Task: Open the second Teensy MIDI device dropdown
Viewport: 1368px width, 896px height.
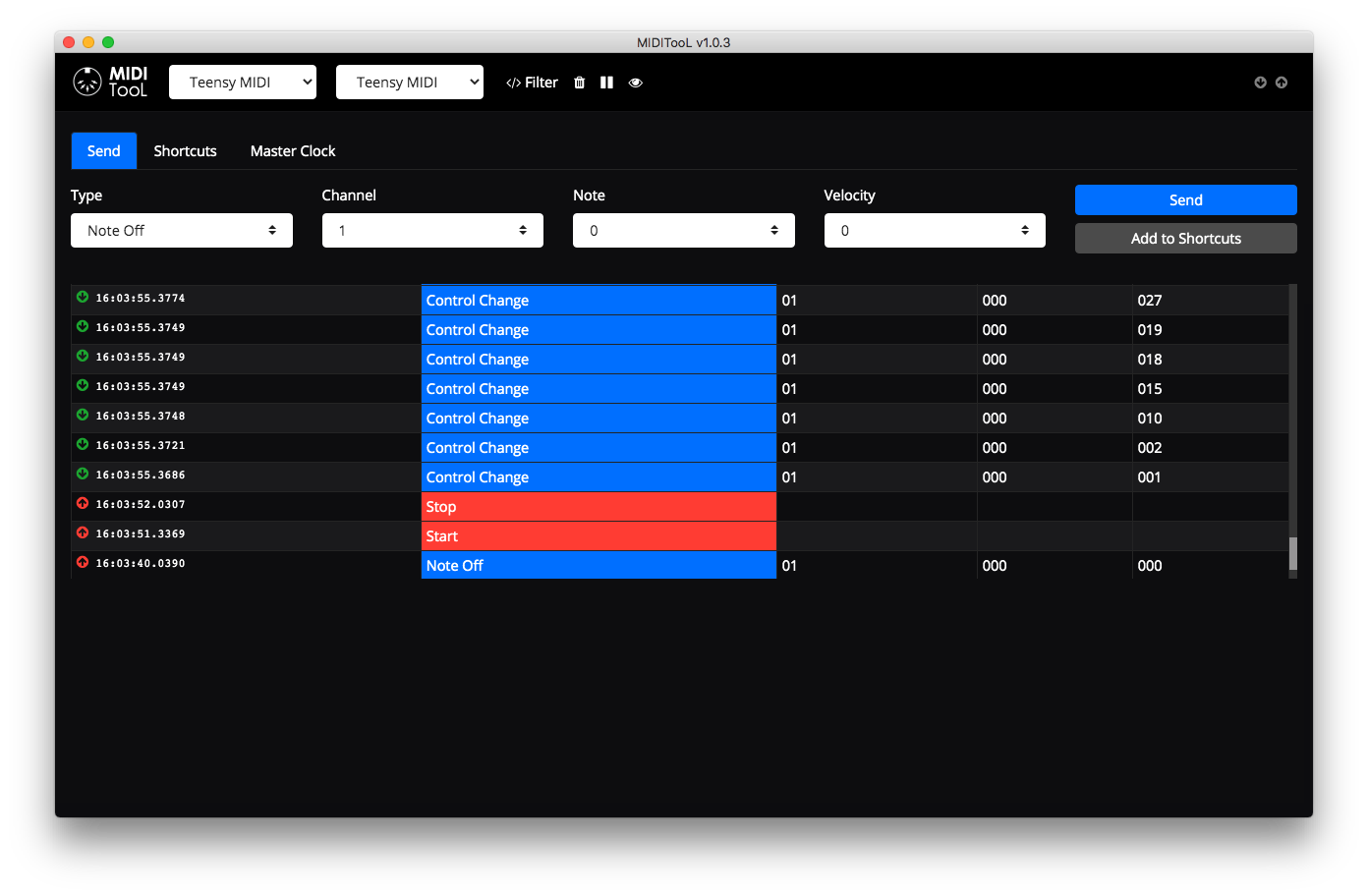Action: click(409, 83)
